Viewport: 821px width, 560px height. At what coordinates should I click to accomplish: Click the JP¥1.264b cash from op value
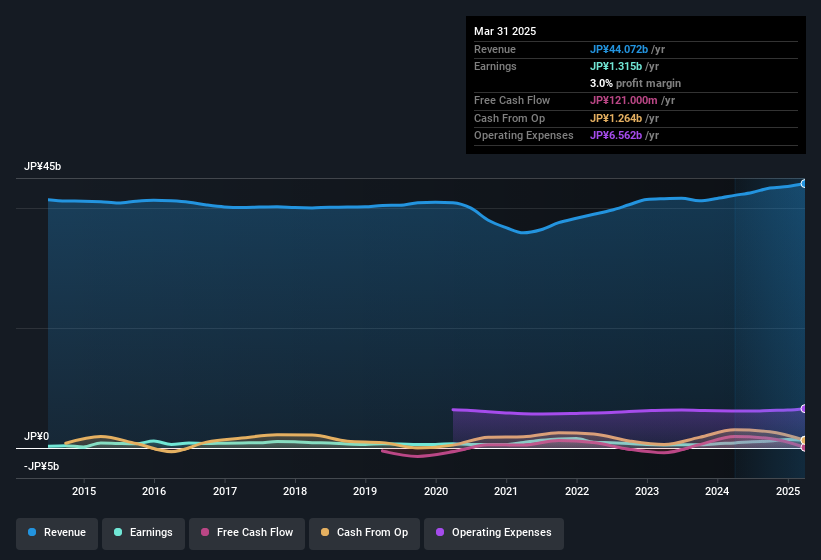(x=616, y=118)
